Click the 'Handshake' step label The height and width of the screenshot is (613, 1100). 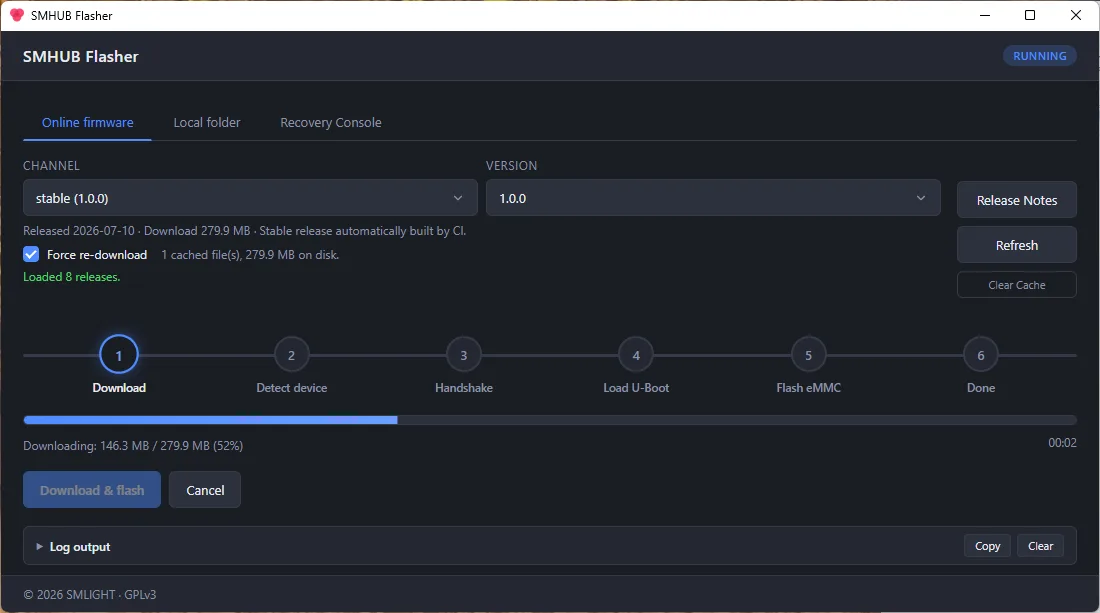464,388
